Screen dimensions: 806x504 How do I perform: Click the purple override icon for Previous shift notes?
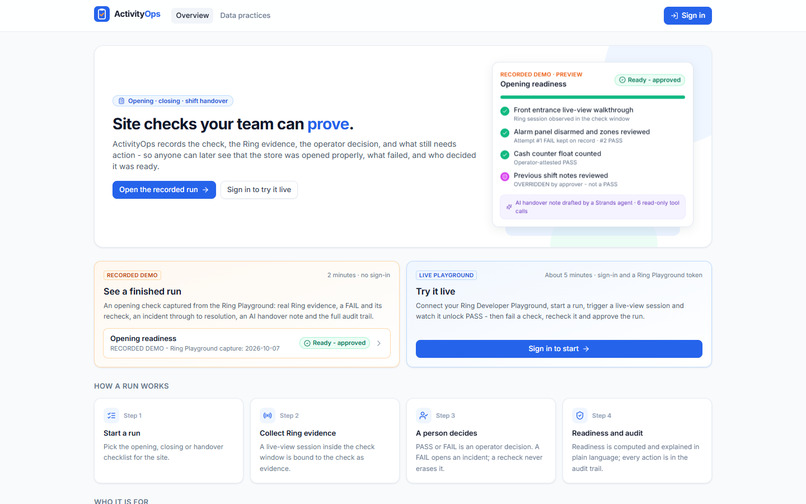click(x=505, y=176)
